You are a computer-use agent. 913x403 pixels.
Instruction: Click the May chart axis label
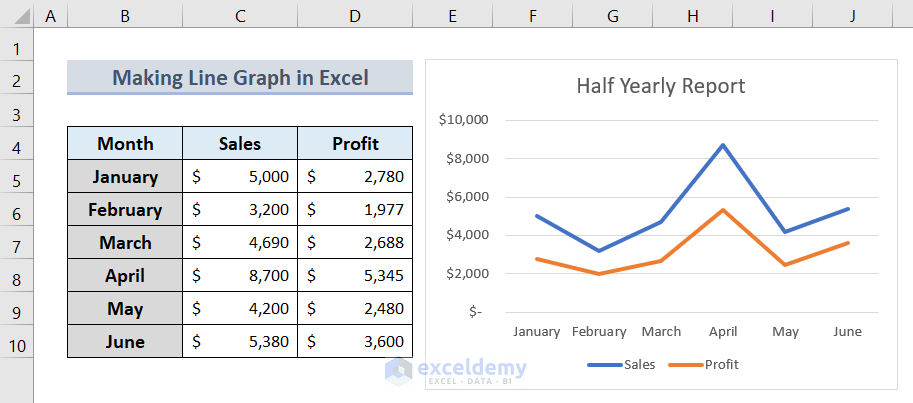click(x=785, y=332)
